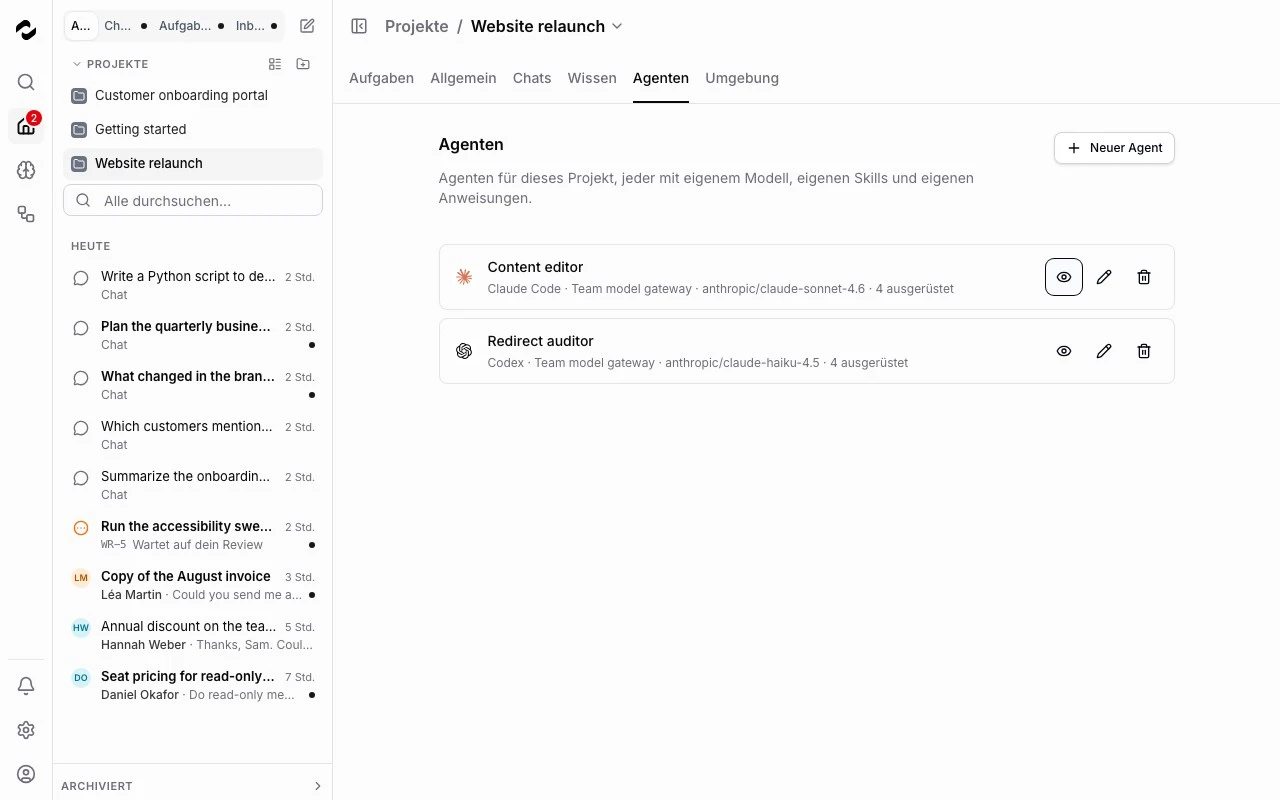Open the Umgebung tab
This screenshot has height=800, width=1280.
click(x=742, y=78)
